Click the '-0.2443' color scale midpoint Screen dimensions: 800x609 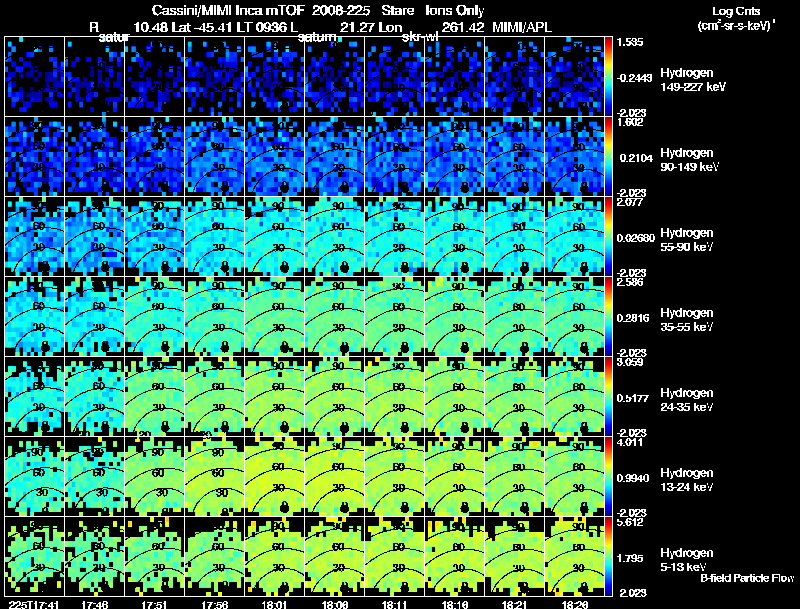coord(634,78)
